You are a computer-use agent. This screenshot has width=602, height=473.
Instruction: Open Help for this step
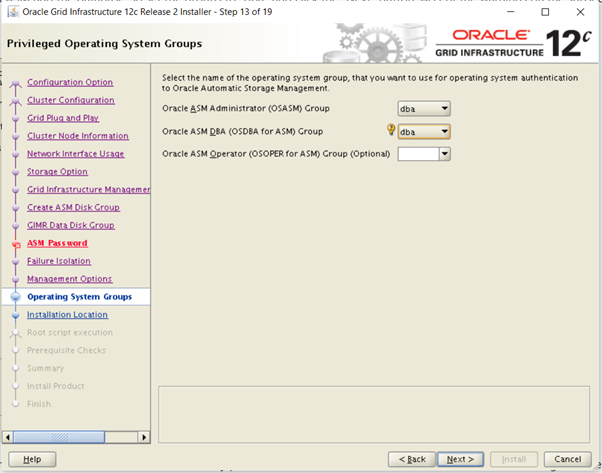tap(32, 459)
